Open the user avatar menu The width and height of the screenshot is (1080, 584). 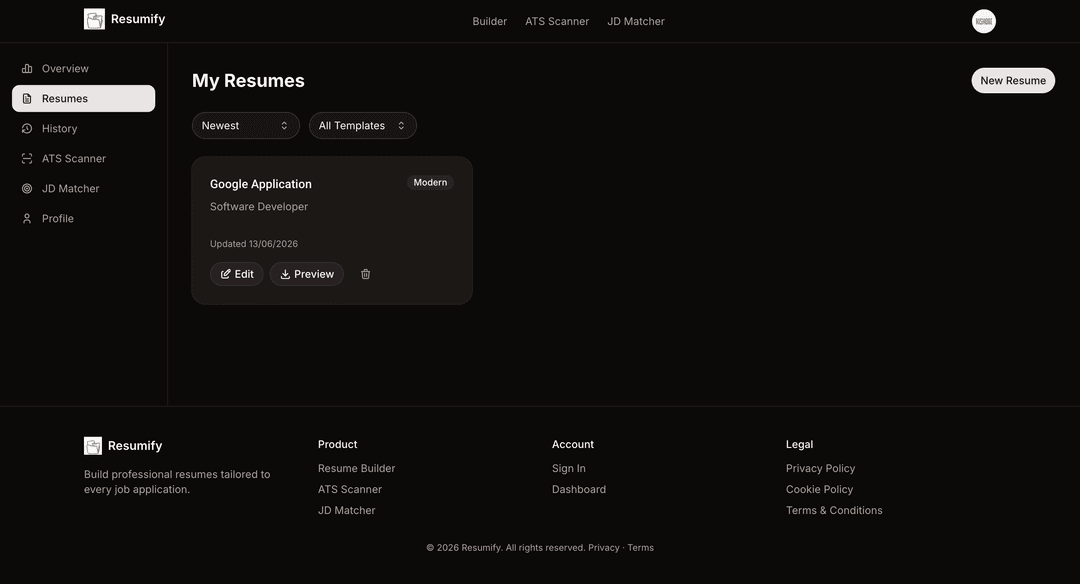pos(984,21)
